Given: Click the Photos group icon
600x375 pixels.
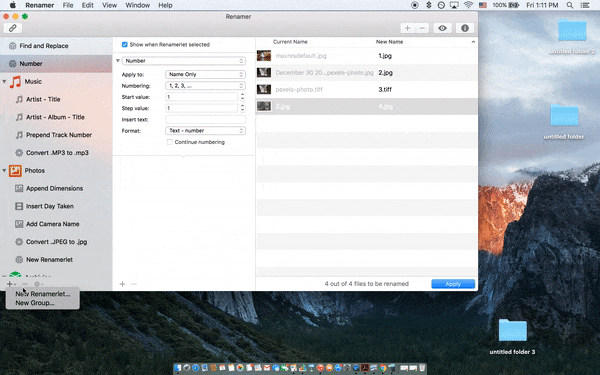Looking at the screenshot, I should (15, 171).
